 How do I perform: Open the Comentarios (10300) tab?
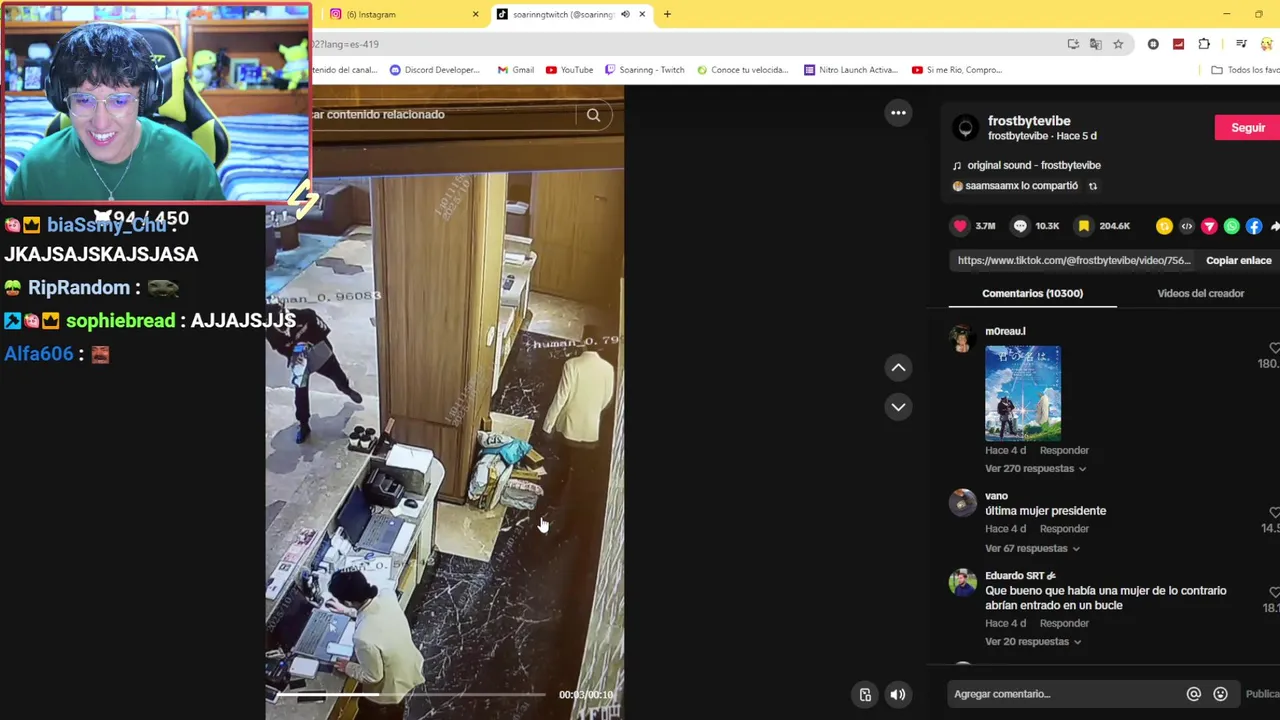(1032, 293)
